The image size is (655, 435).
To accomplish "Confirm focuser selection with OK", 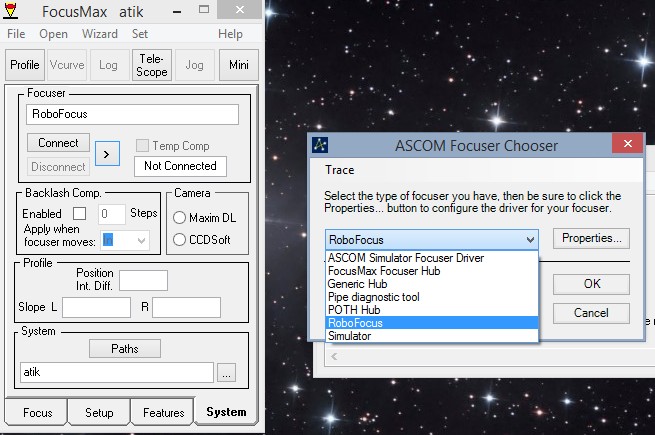I will click(x=591, y=284).
